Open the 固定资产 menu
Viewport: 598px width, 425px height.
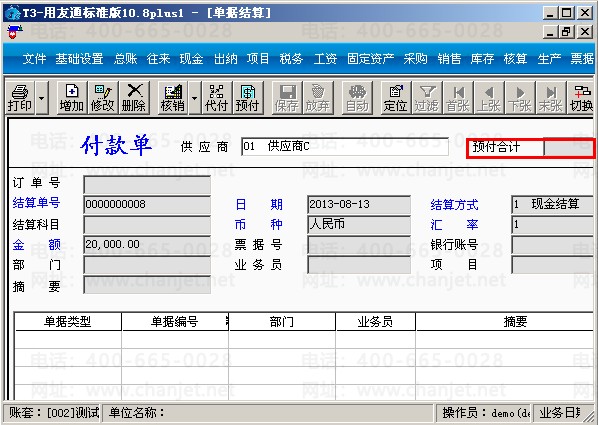(x=371, y=59)
